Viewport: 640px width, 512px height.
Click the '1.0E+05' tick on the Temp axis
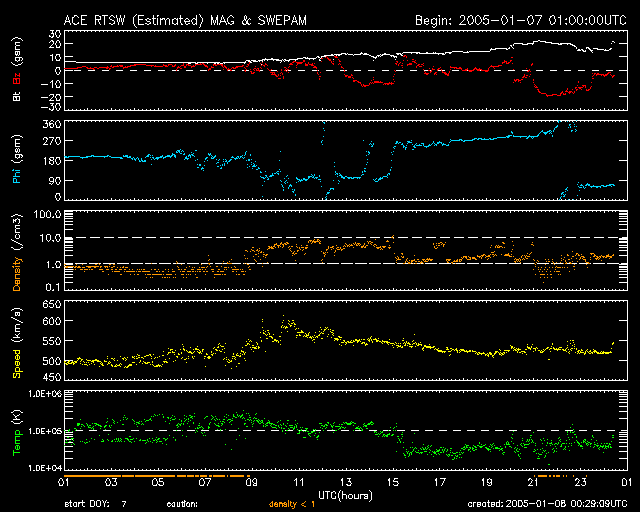(x=44, y=431)
